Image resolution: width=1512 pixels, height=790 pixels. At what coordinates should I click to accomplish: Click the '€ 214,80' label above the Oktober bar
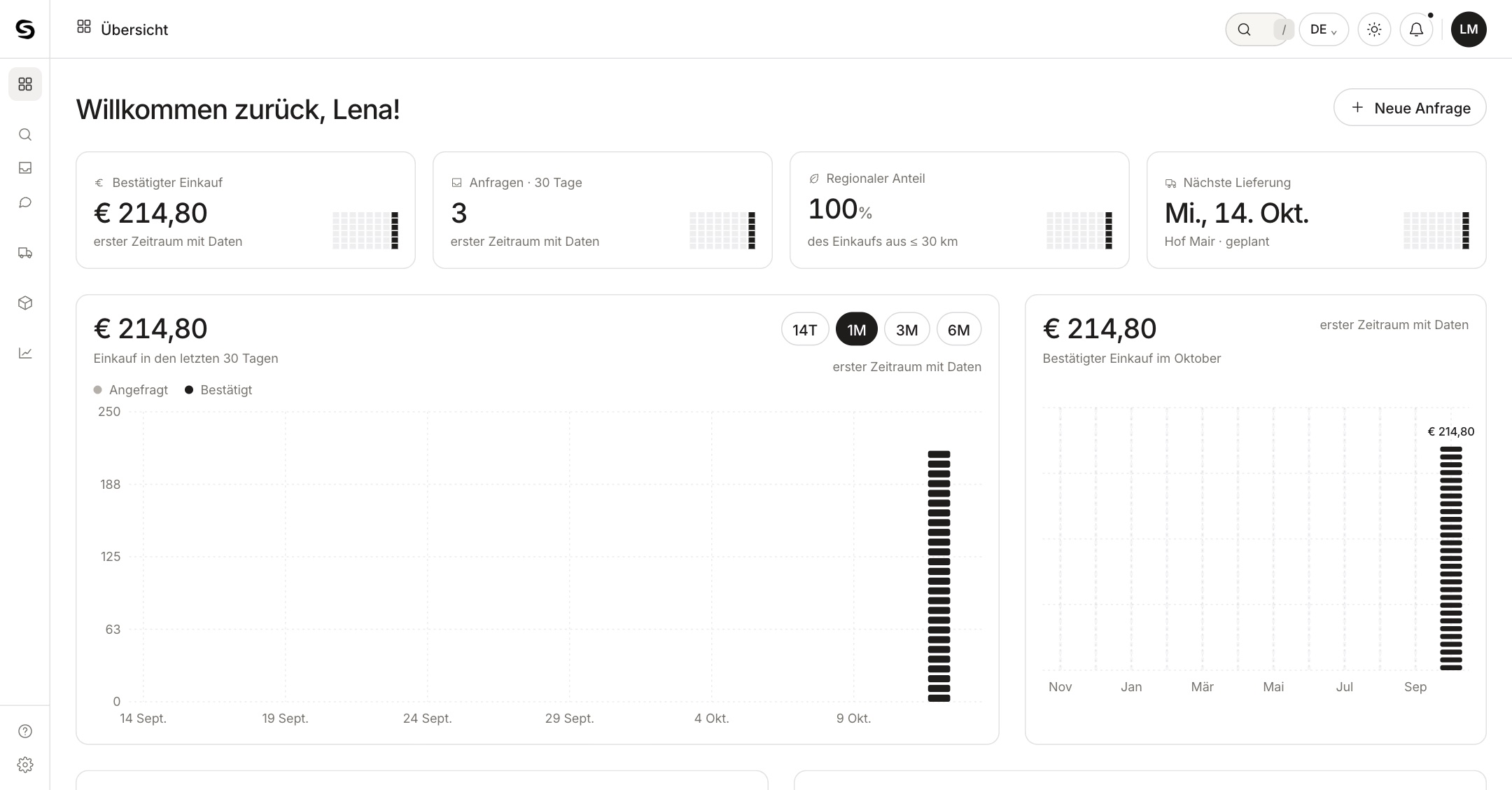pyautogui.click(x=1451, y=431)
